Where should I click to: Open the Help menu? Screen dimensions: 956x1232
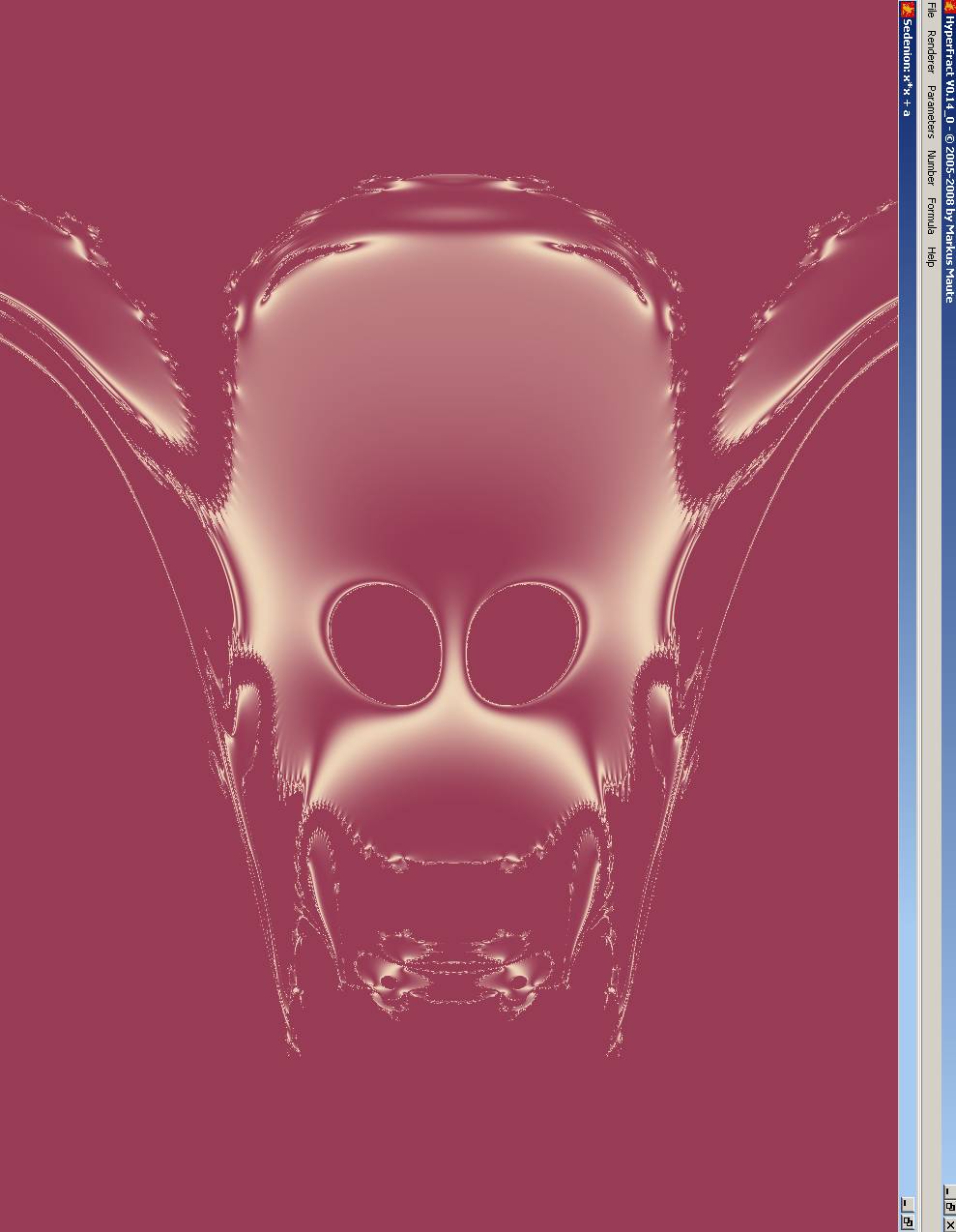pos(931,256)
